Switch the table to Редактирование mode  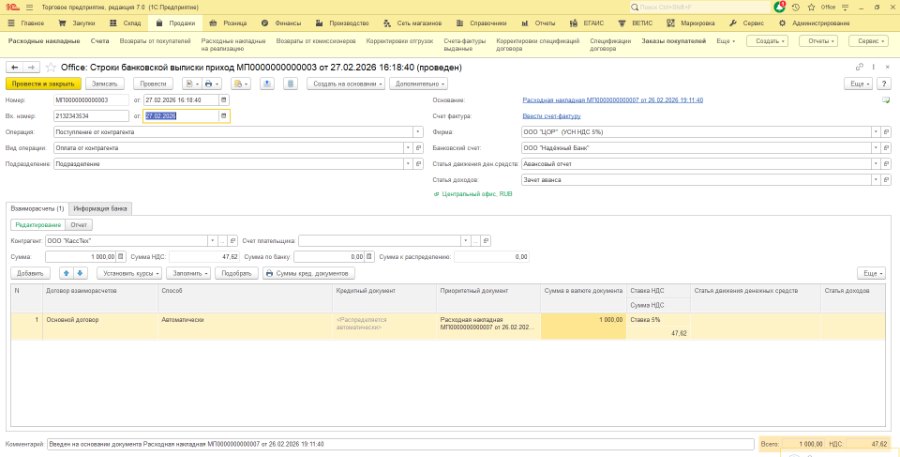[38, 225]
